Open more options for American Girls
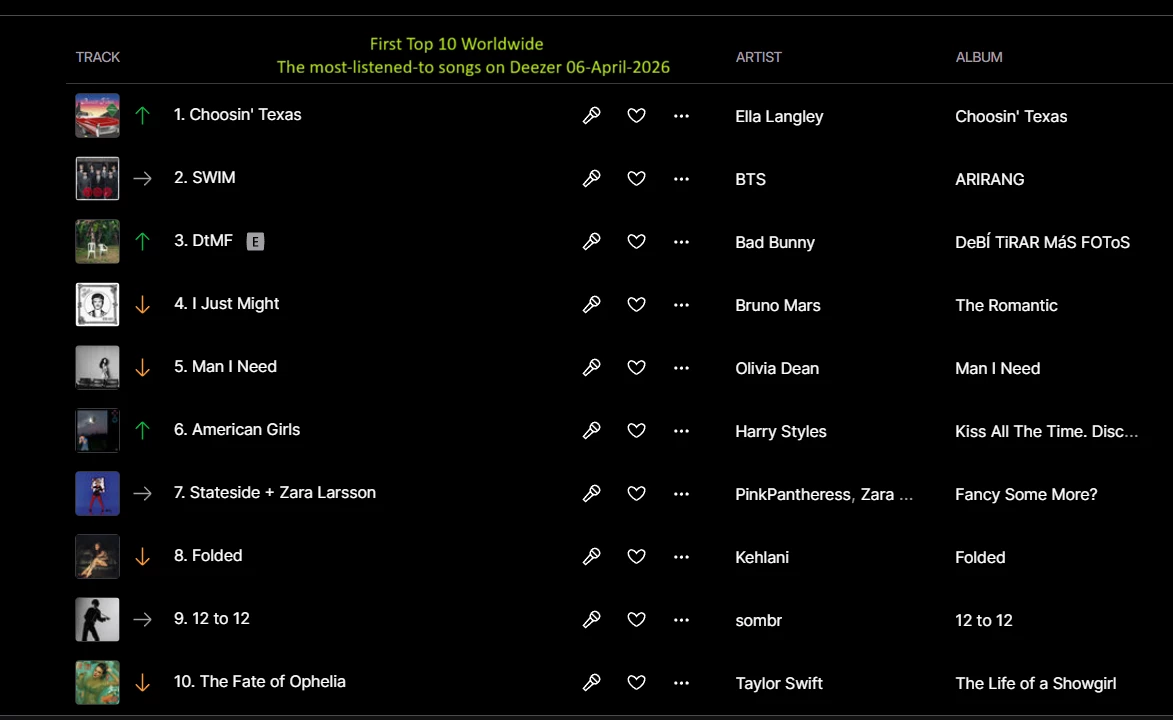The image size is (1173, 720). [x=681, y=431]
